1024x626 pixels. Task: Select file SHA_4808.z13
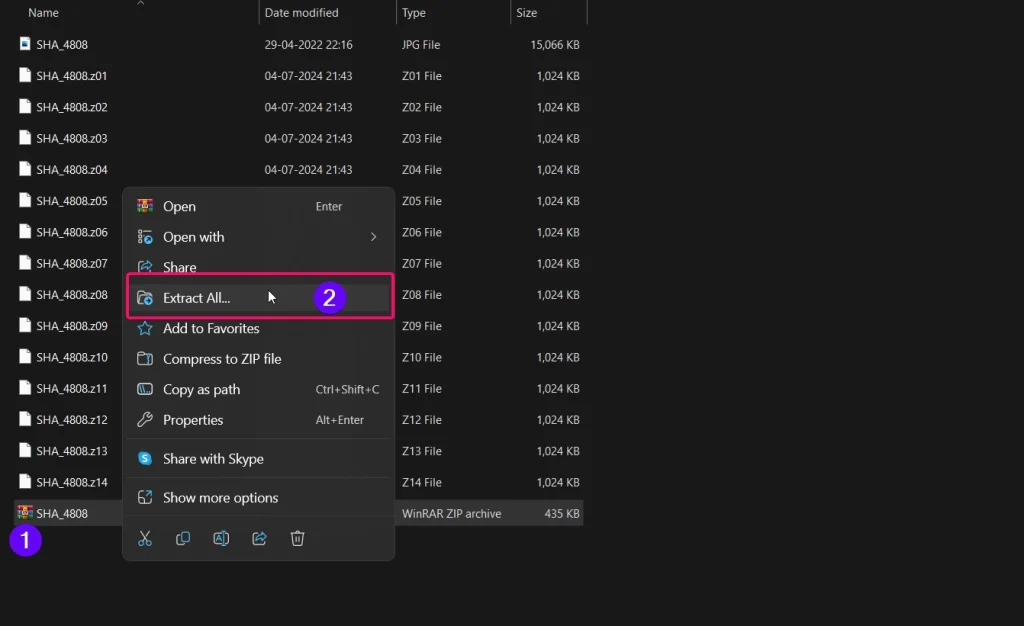pos(72,451)
